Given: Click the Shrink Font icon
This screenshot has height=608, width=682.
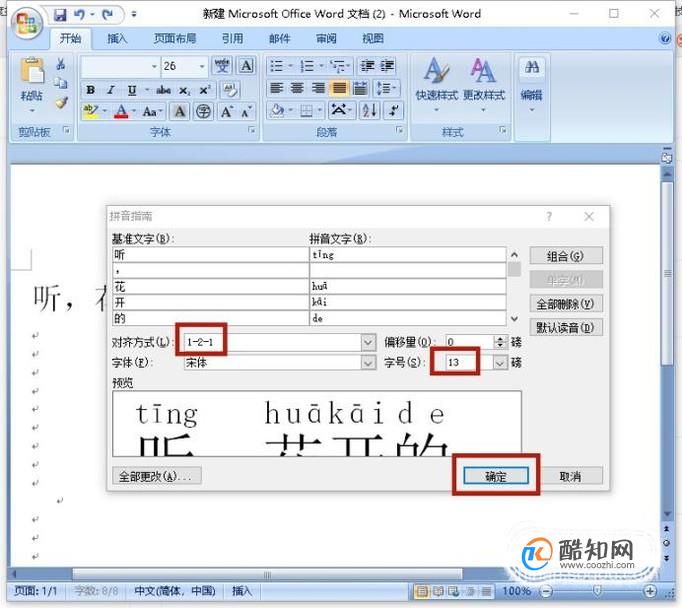Looking at the screenshot, I should pos(246,111).
